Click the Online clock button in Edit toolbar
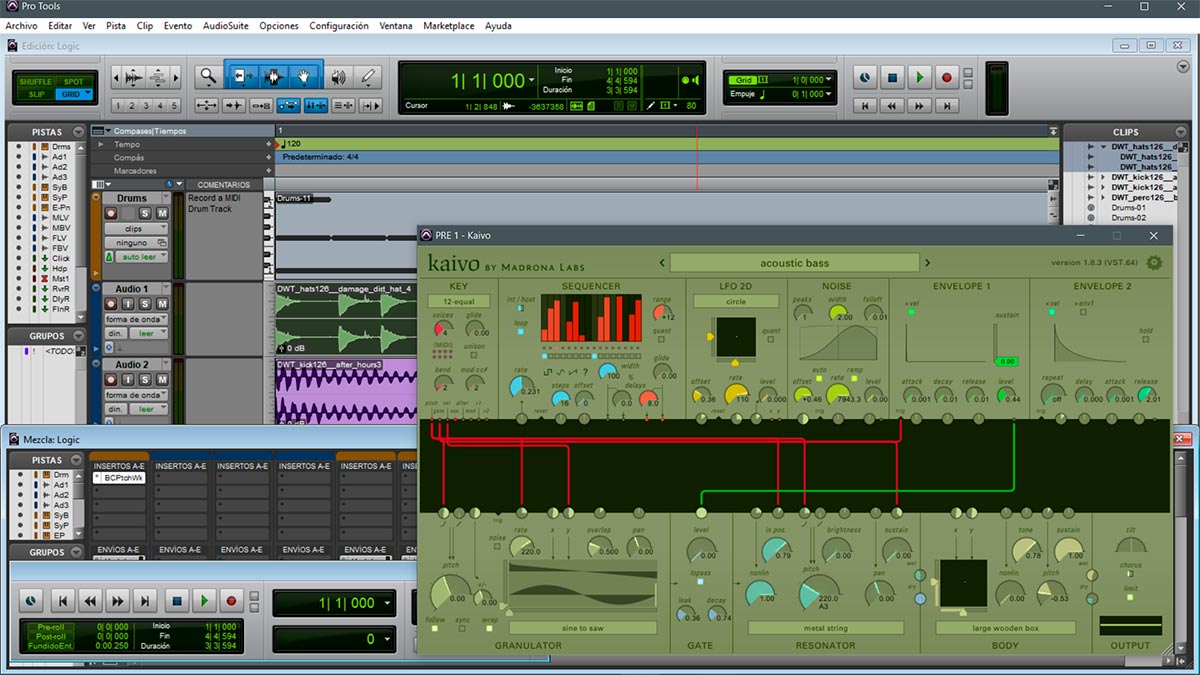This screenshot has width=1200, height=675. 866,76
